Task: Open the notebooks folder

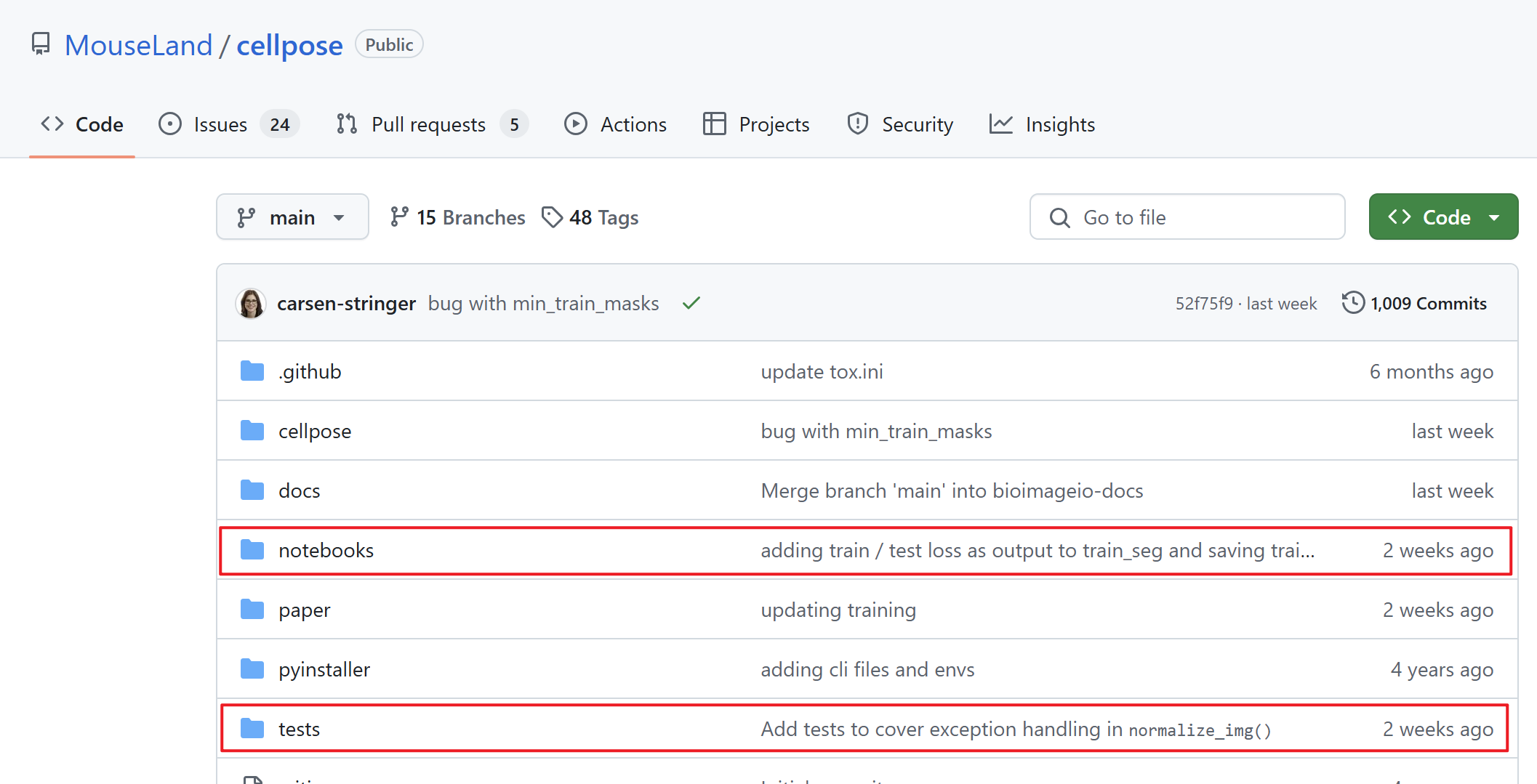Action: click(x=326, y=550)
